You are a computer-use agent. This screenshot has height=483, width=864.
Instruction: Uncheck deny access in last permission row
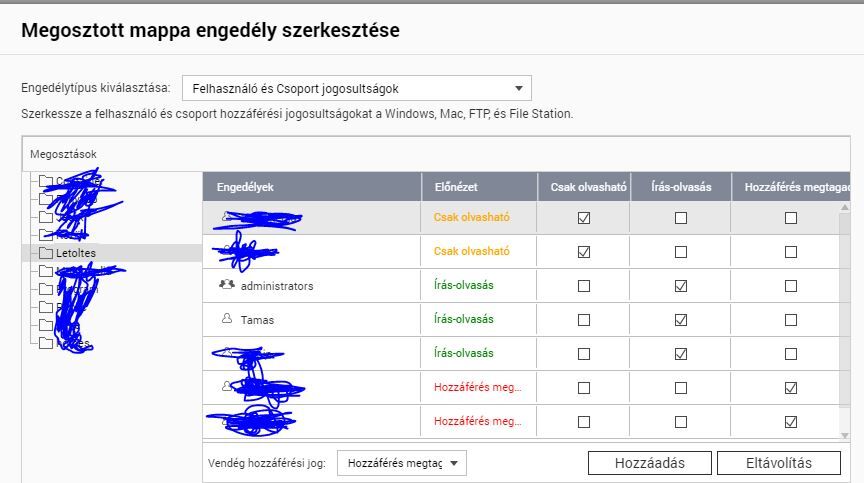point(791,422)
